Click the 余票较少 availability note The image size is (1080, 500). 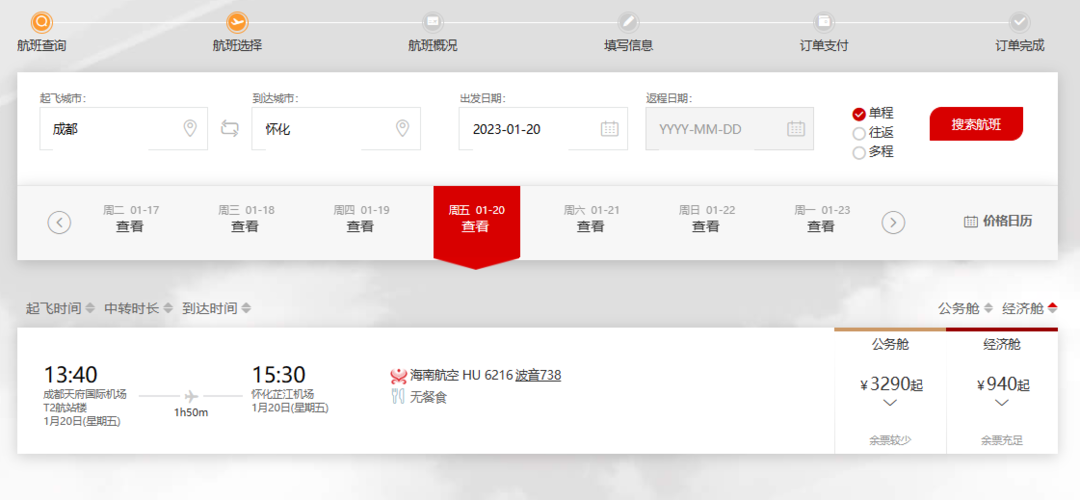tap(890, 440)
